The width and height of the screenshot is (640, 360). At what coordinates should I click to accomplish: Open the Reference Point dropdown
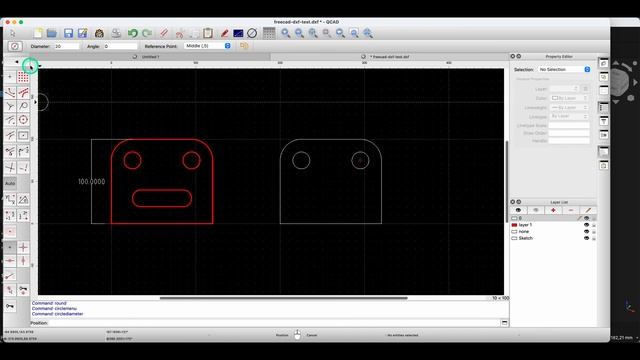tap(208, 46)
